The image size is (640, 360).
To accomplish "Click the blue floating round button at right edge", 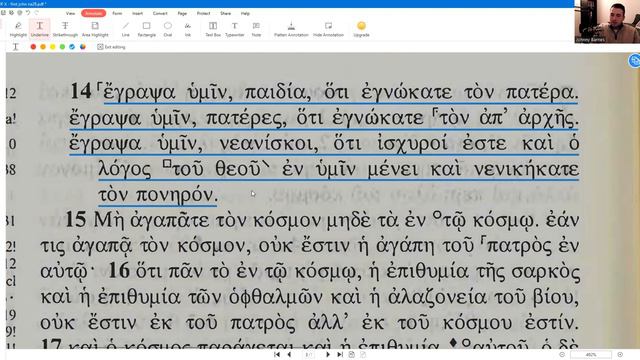I will (634, 61).
